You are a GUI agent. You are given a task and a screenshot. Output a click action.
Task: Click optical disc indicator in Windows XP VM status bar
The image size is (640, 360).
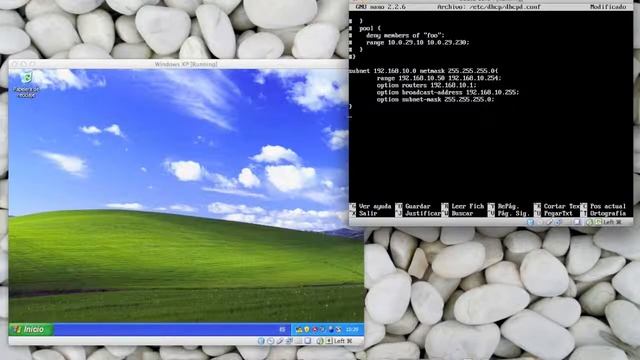point(270,341)
